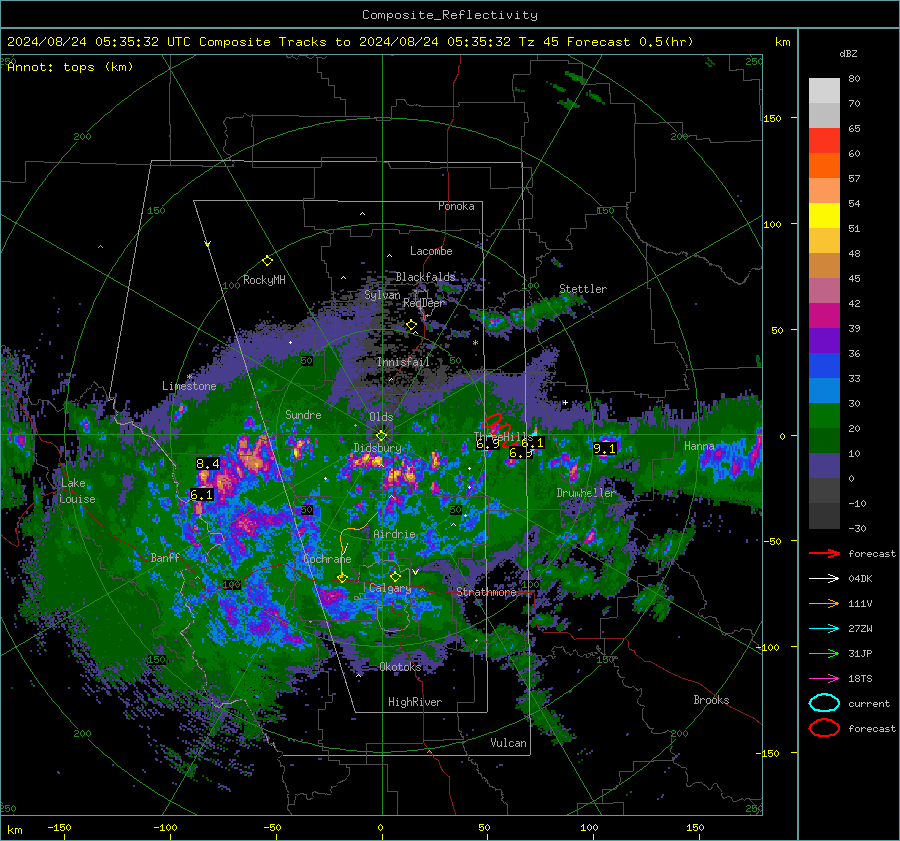Click the red forecast ellipses near ThreeHills
The image size is (900, 841).
coord(501,429)
